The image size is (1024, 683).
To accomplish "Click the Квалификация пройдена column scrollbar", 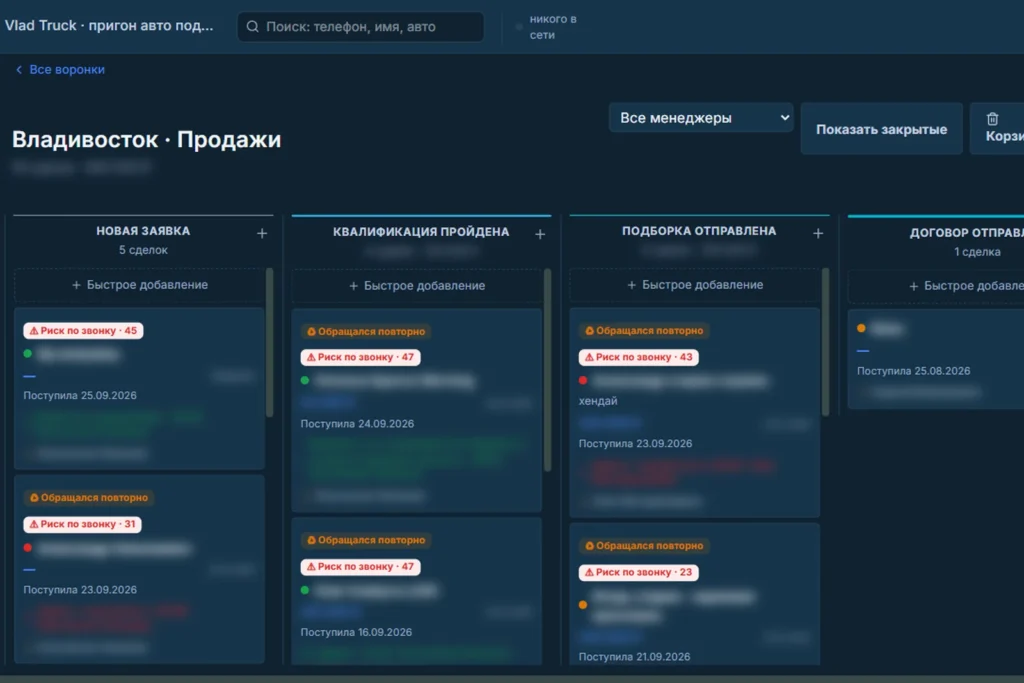I will click(x=547, y=370).
